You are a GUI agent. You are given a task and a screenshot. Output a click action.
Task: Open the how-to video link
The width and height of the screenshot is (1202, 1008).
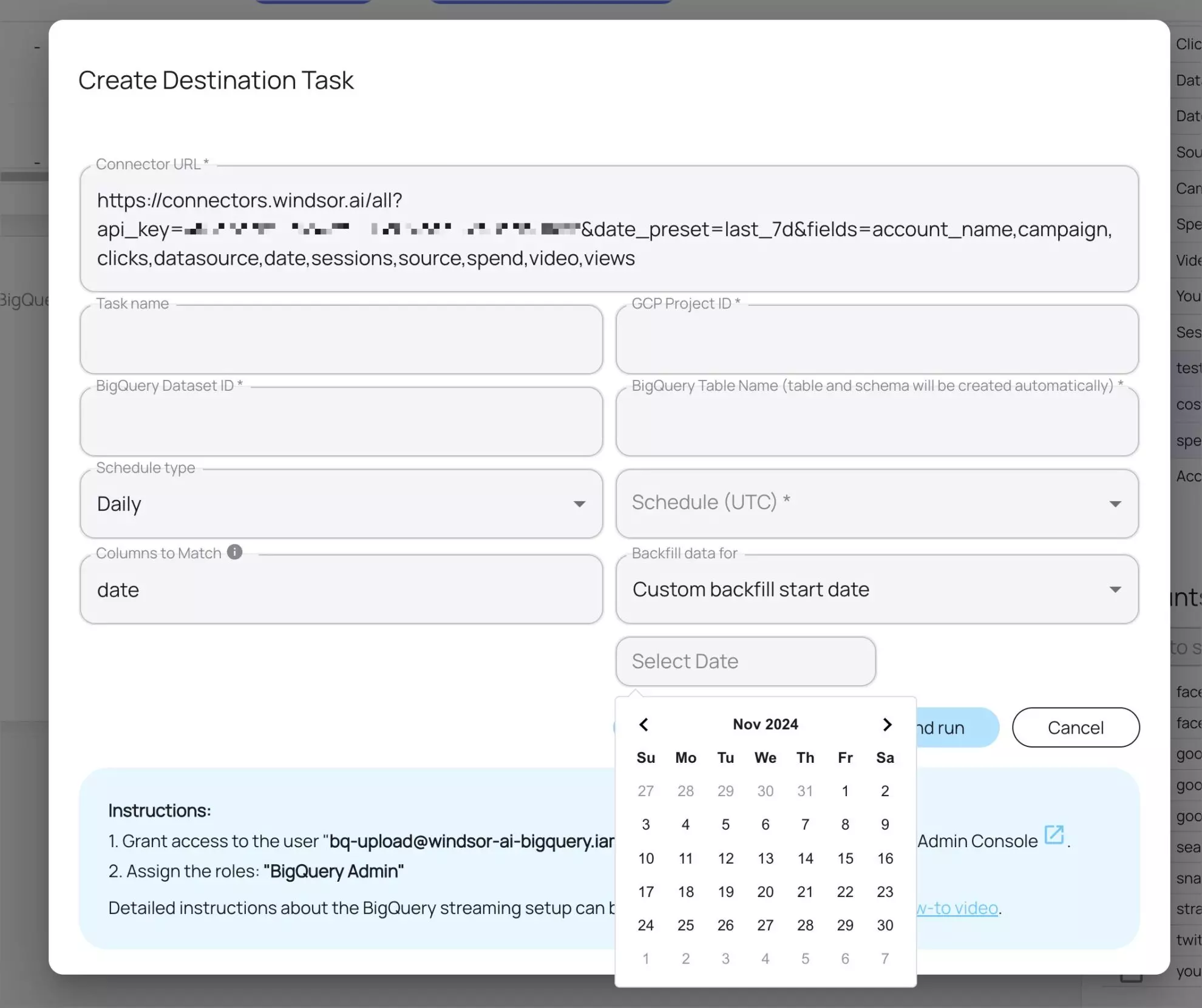[x=957, y=908]
